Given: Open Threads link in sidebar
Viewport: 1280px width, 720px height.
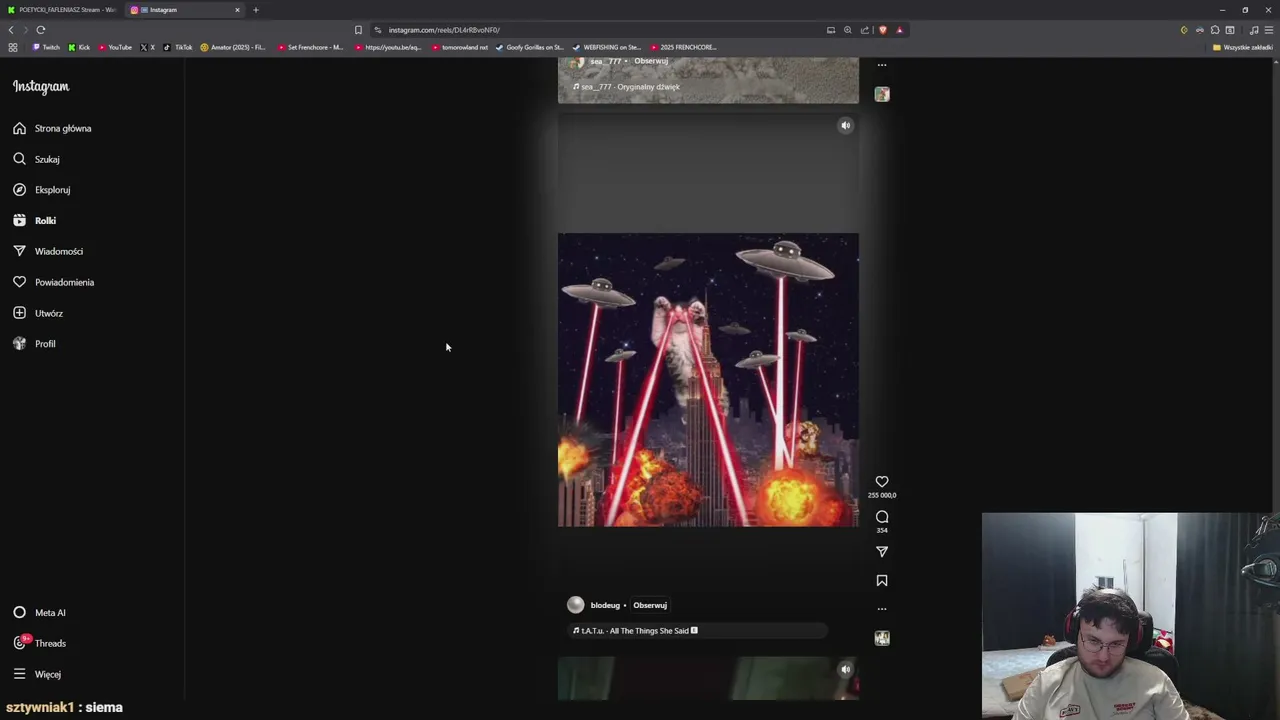Looking at the screenshot, I should (x=39, y=643).
